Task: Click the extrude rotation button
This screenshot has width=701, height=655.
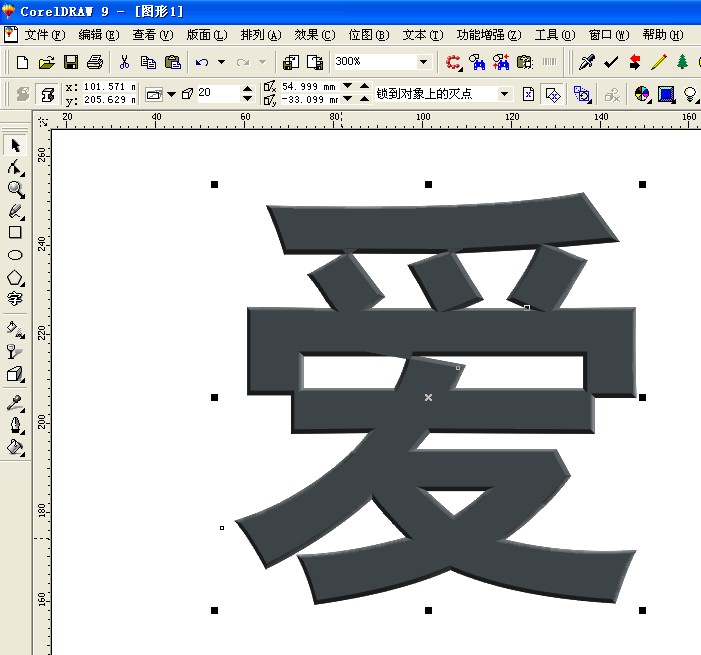Action: pyautogui.click(x=581, y=94)
